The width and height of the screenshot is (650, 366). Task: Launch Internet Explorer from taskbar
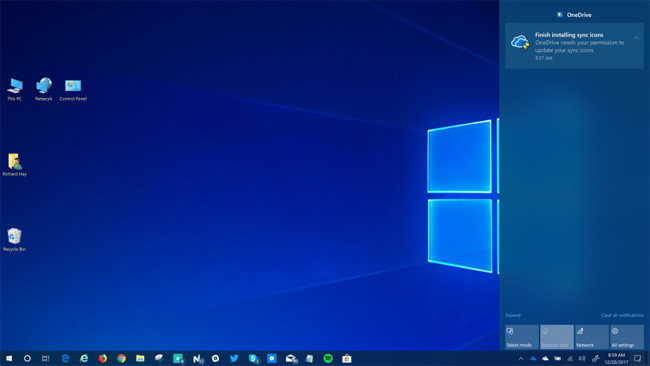pyautogui.click(x=84, y=359)
